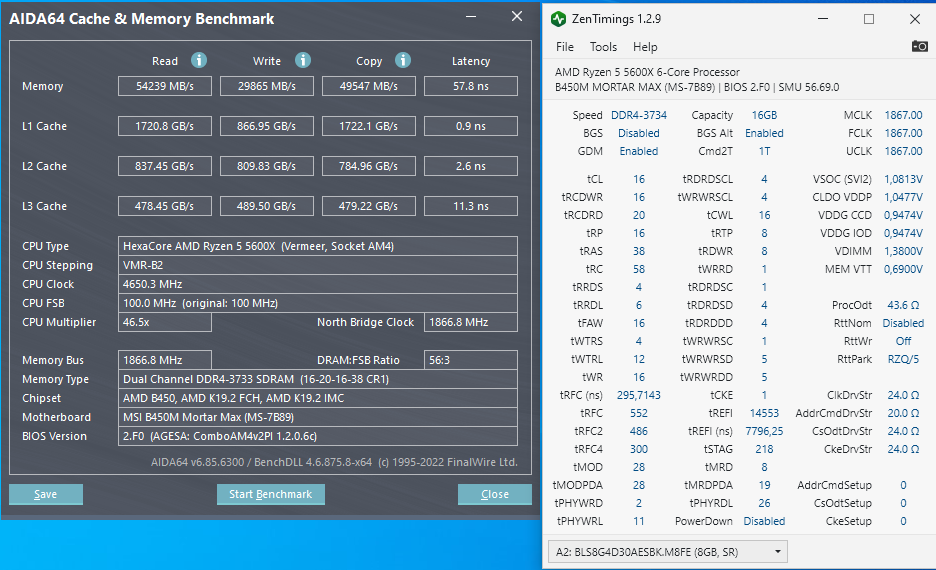Click the Read info icon in AIDA64
The width and height of the screenshot is (936, 570).
click(x=199, y=60)
